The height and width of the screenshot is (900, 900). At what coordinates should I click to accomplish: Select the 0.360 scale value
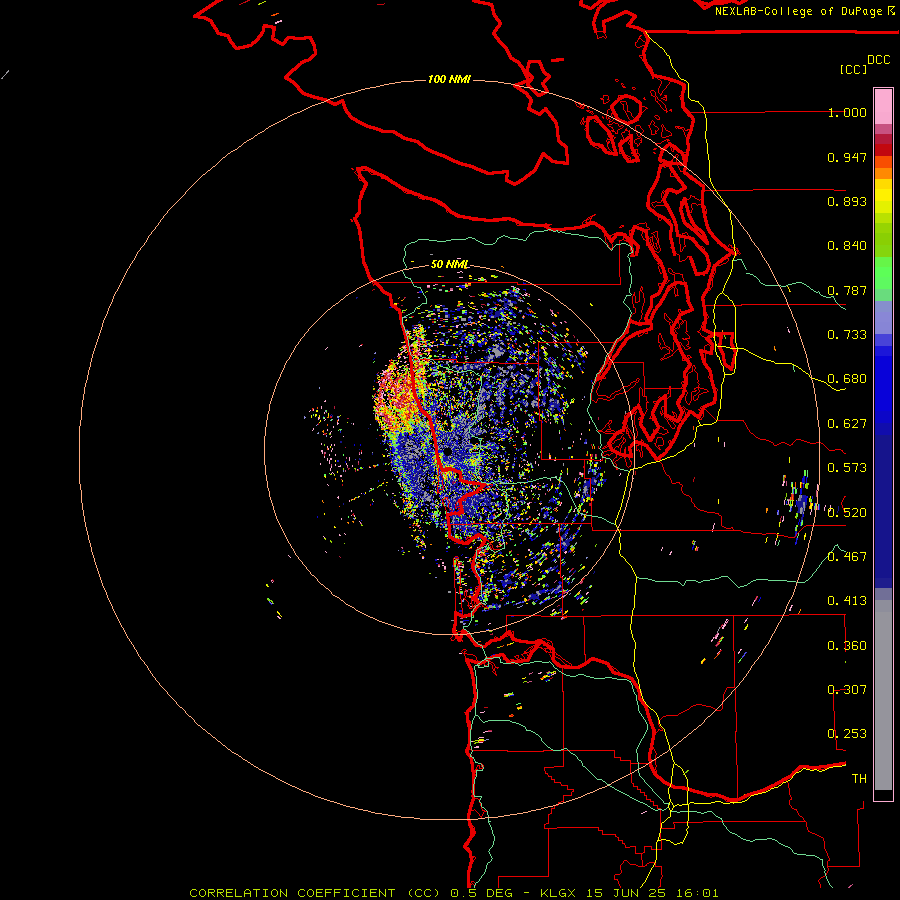point(847,646)
